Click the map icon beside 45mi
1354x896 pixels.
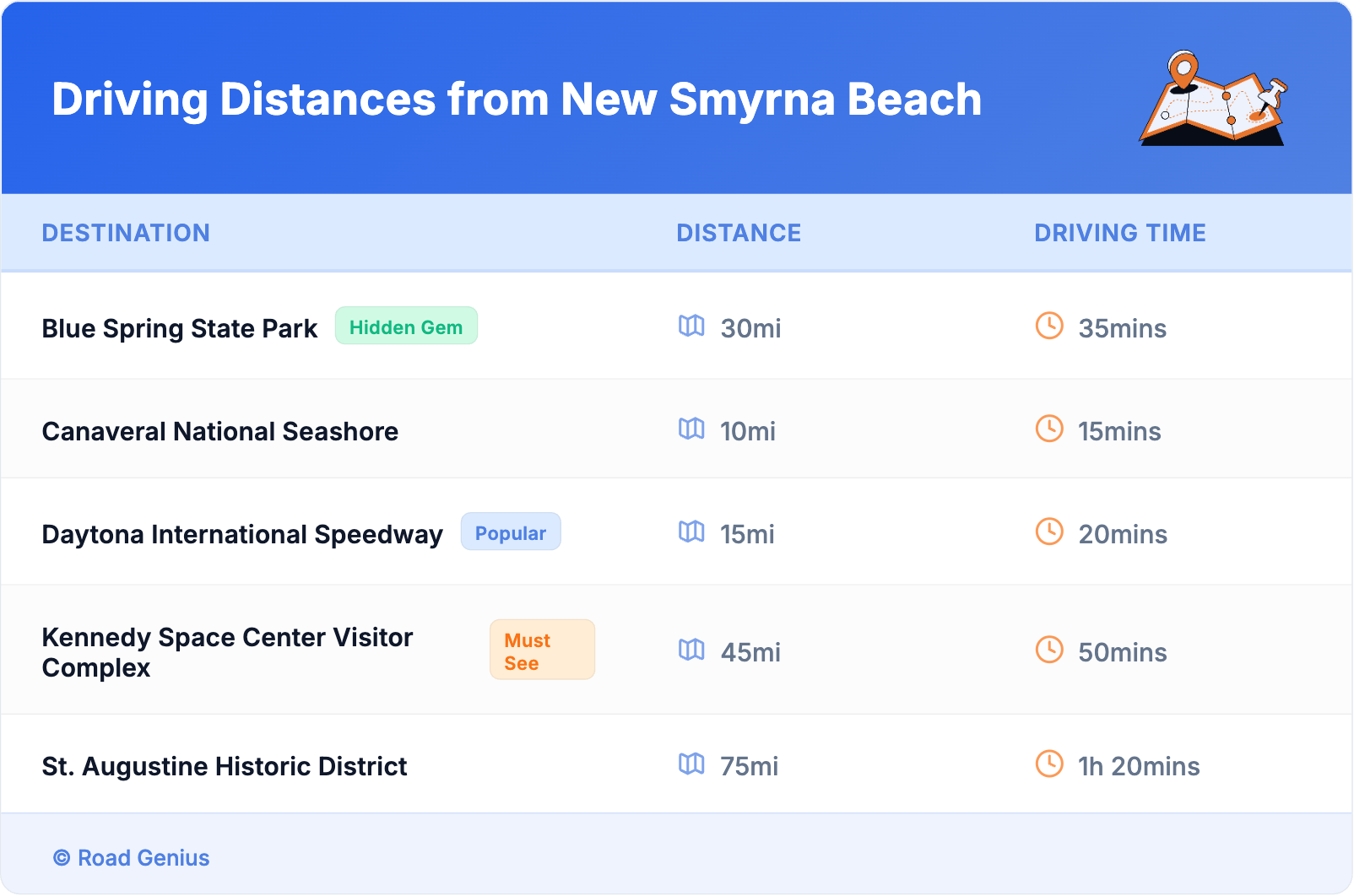[691, 650]
